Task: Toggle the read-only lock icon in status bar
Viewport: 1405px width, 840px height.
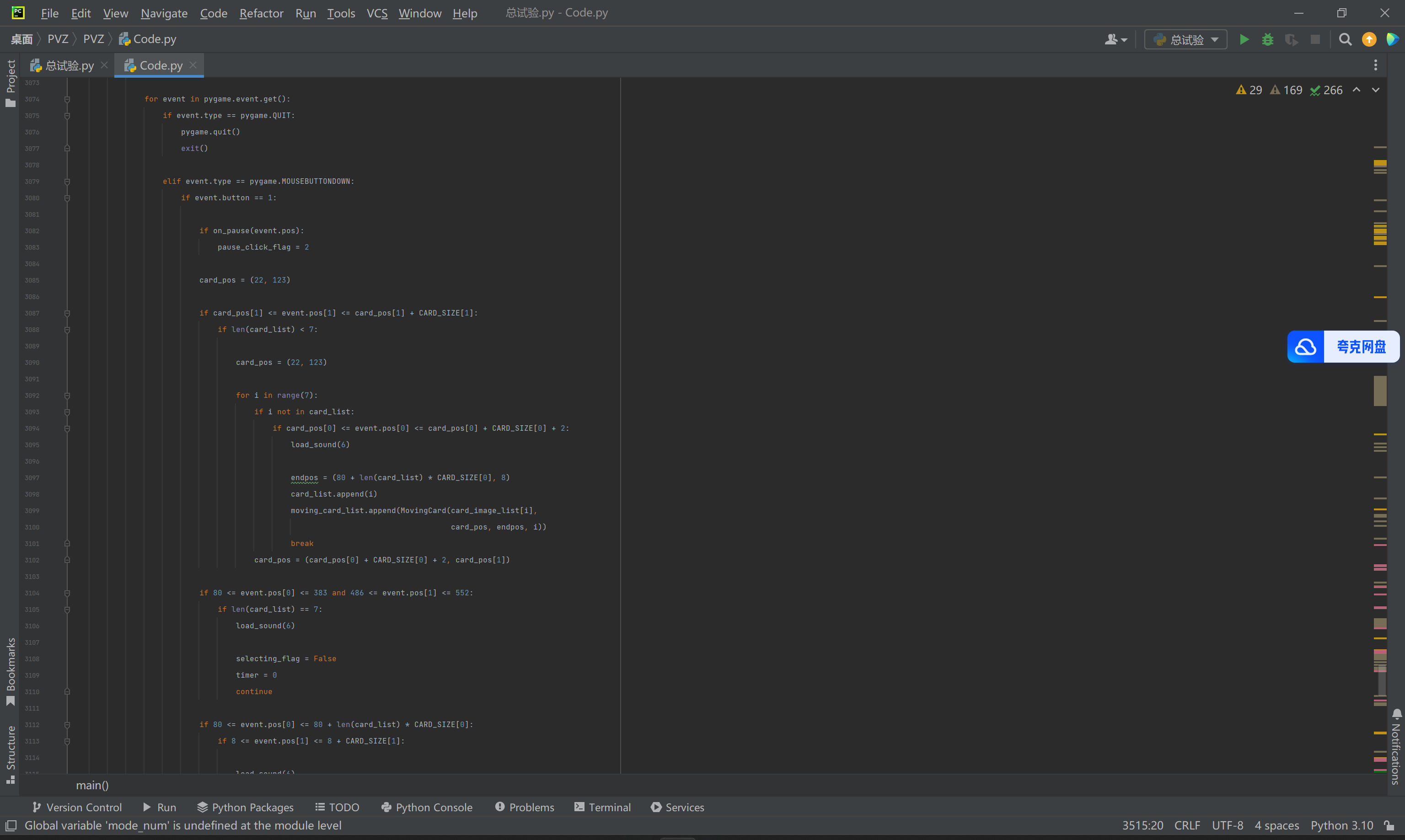Action: tap(1389, 825)
